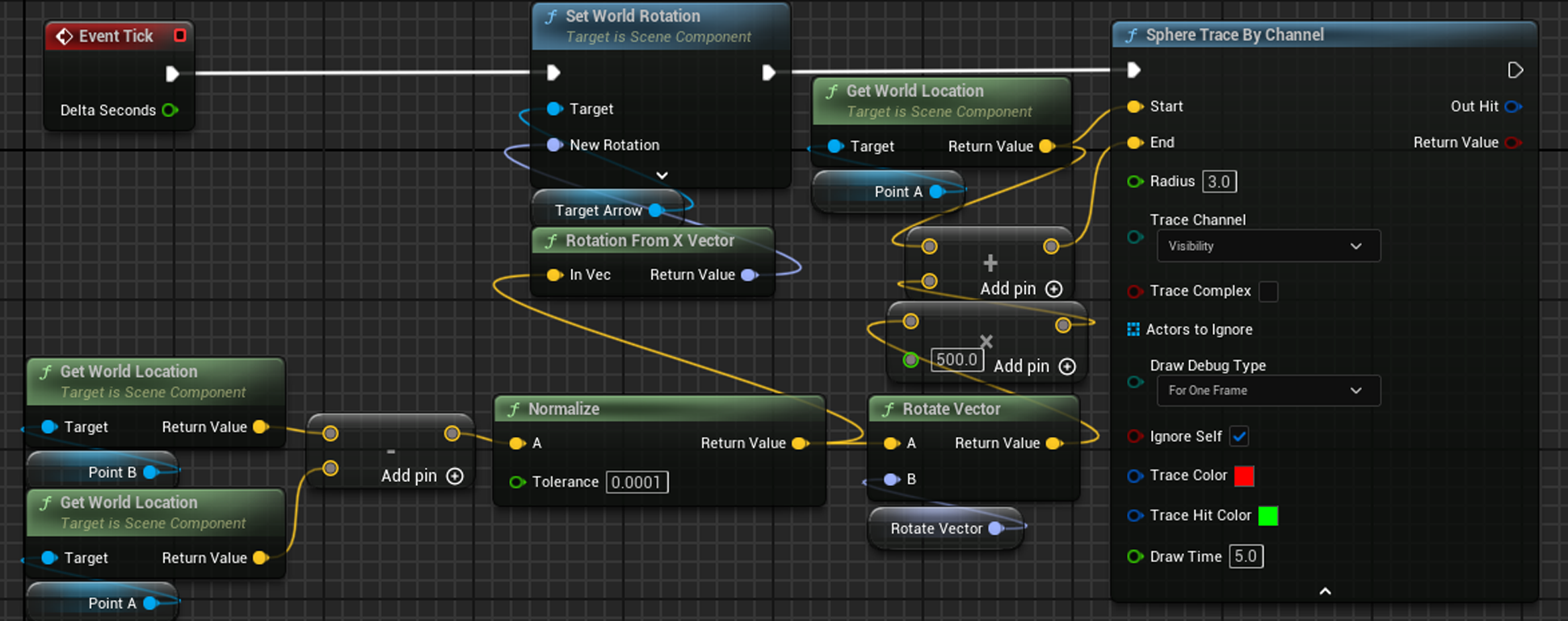The height and width of the screenshot is (621, 1568).
Task: Click In Vec pin on Rotation From X Vector
Action: (x=554, y=275)
